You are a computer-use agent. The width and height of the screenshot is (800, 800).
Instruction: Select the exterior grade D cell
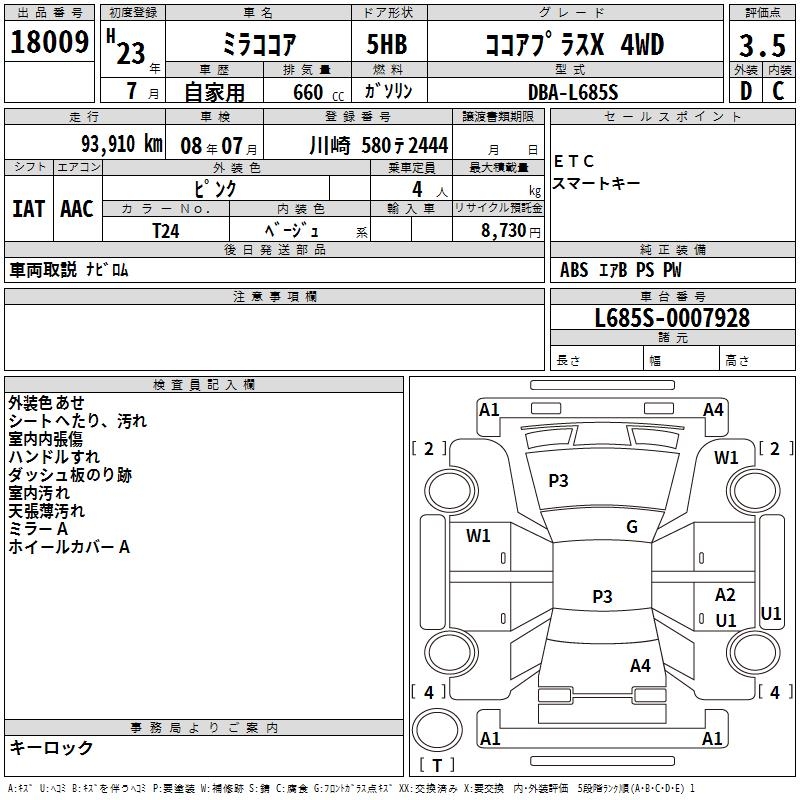click(x=745, y=91)
